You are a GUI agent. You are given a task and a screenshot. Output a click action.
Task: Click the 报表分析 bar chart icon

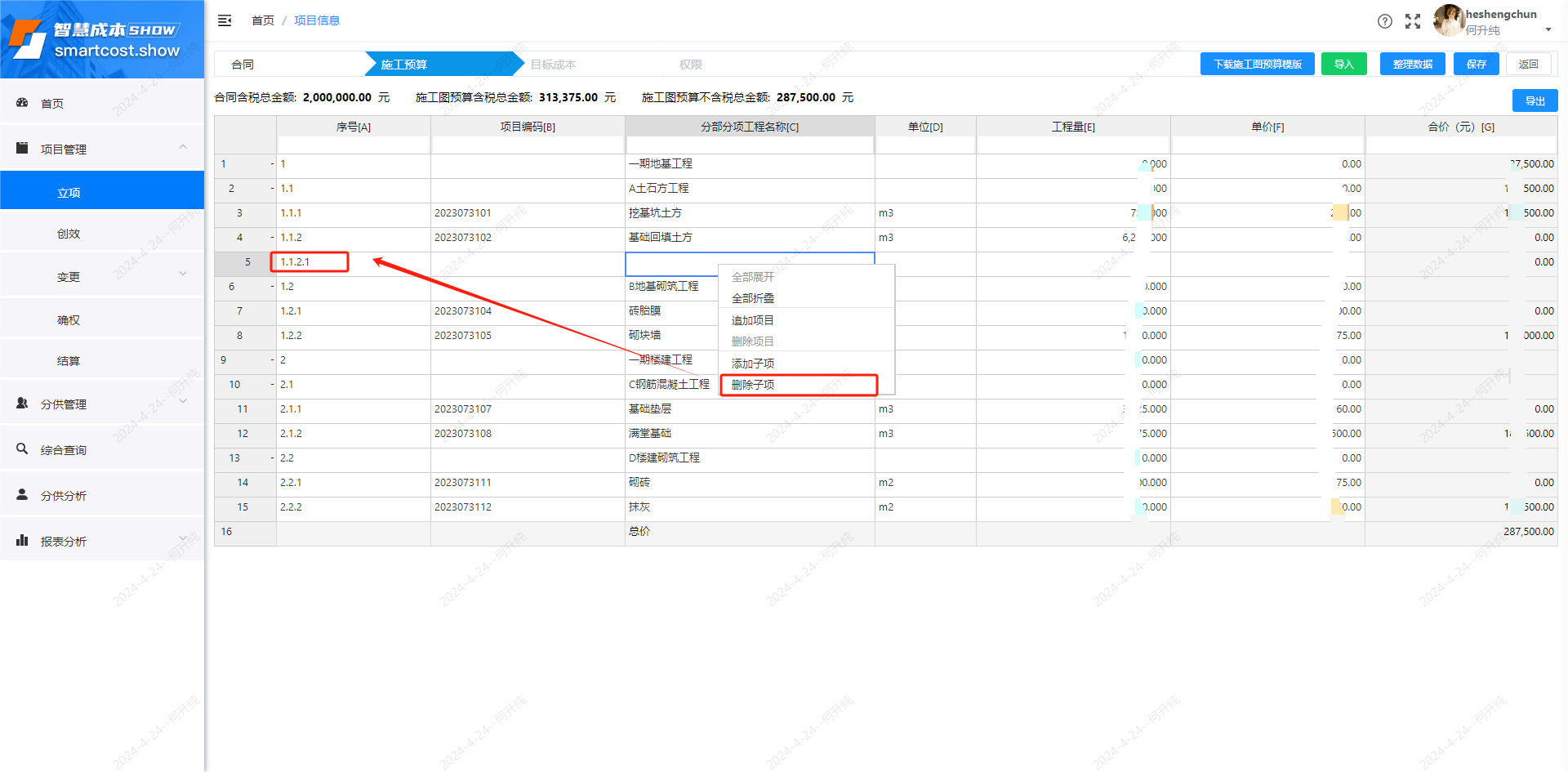23,541
